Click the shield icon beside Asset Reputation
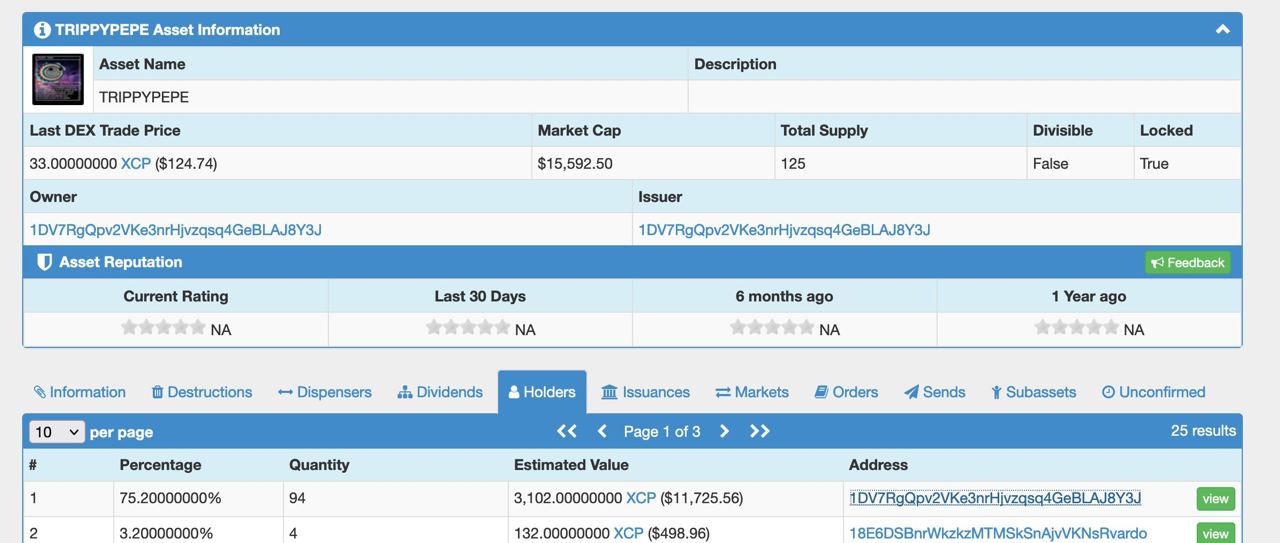 (x=44, y=262)
